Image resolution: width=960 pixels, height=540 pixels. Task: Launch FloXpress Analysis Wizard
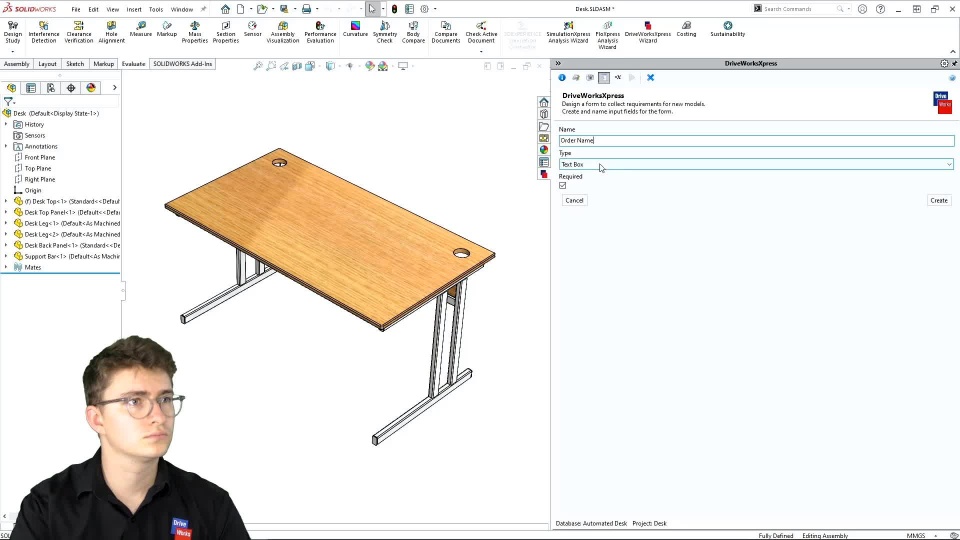(607, 35)
